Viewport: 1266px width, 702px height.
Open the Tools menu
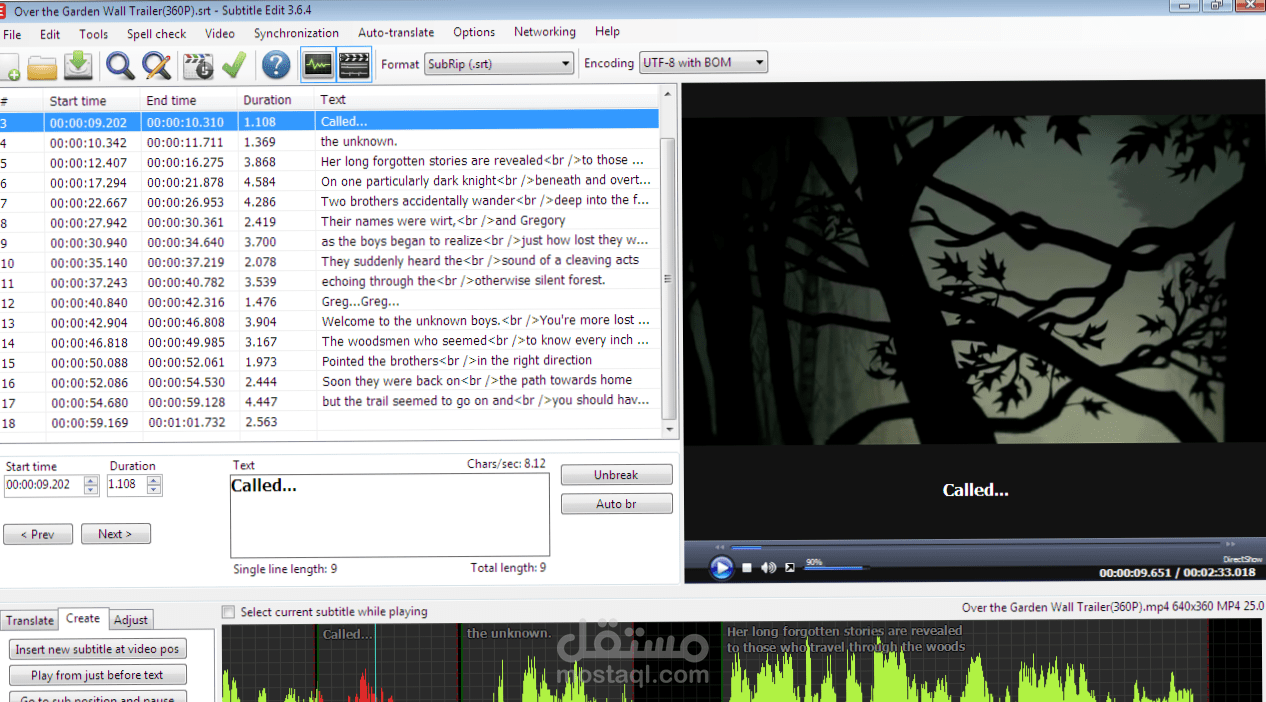coord(94,33)
